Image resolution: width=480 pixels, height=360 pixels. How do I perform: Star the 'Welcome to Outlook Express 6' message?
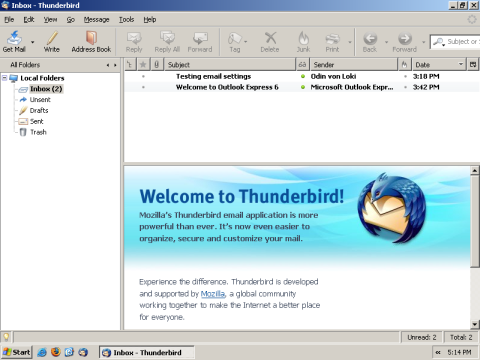tap(143, 87)
